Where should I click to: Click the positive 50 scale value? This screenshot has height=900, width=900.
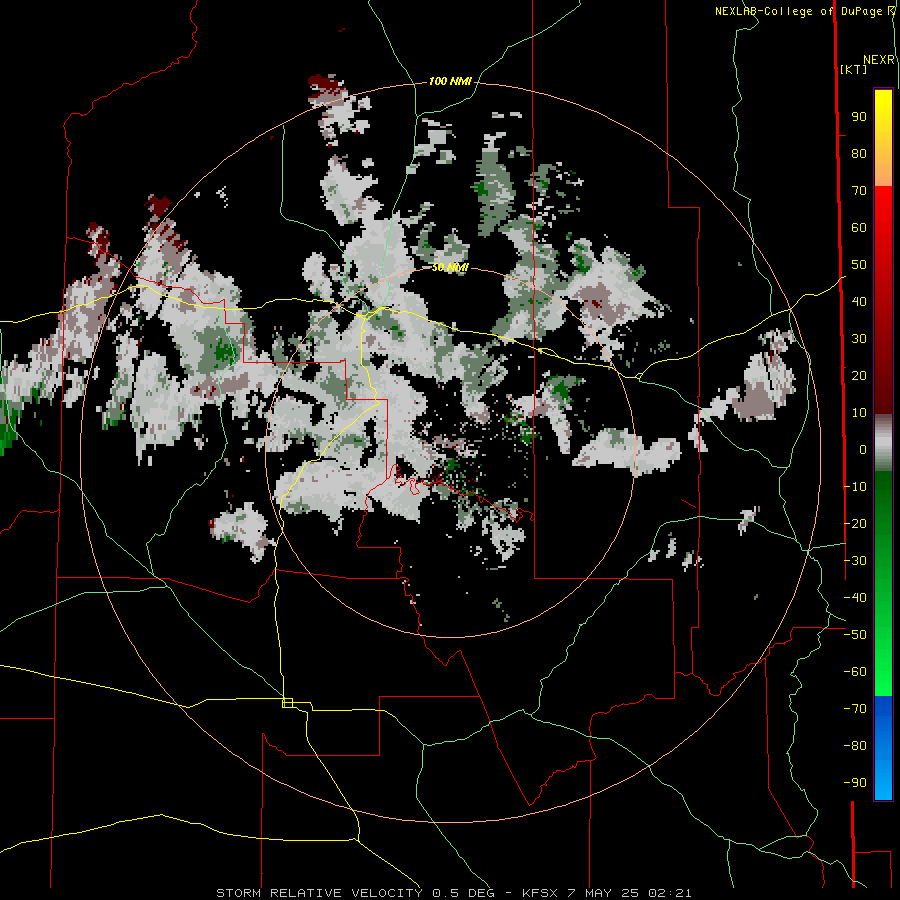[859, 265]
